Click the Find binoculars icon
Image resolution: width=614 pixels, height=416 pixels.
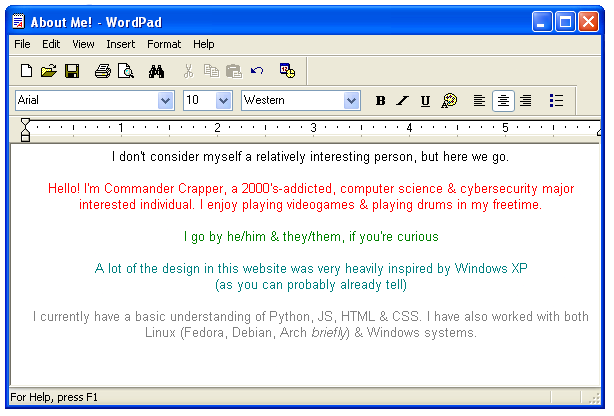coord(156,72)
